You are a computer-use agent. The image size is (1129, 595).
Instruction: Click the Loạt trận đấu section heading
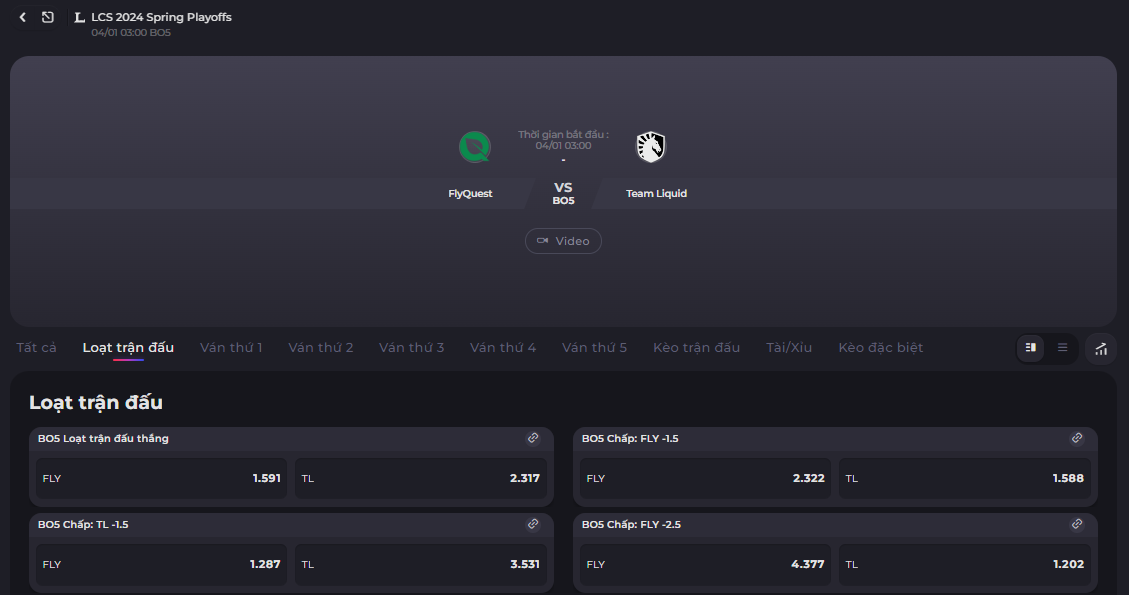pyautogui.click(x=96, y=403)
